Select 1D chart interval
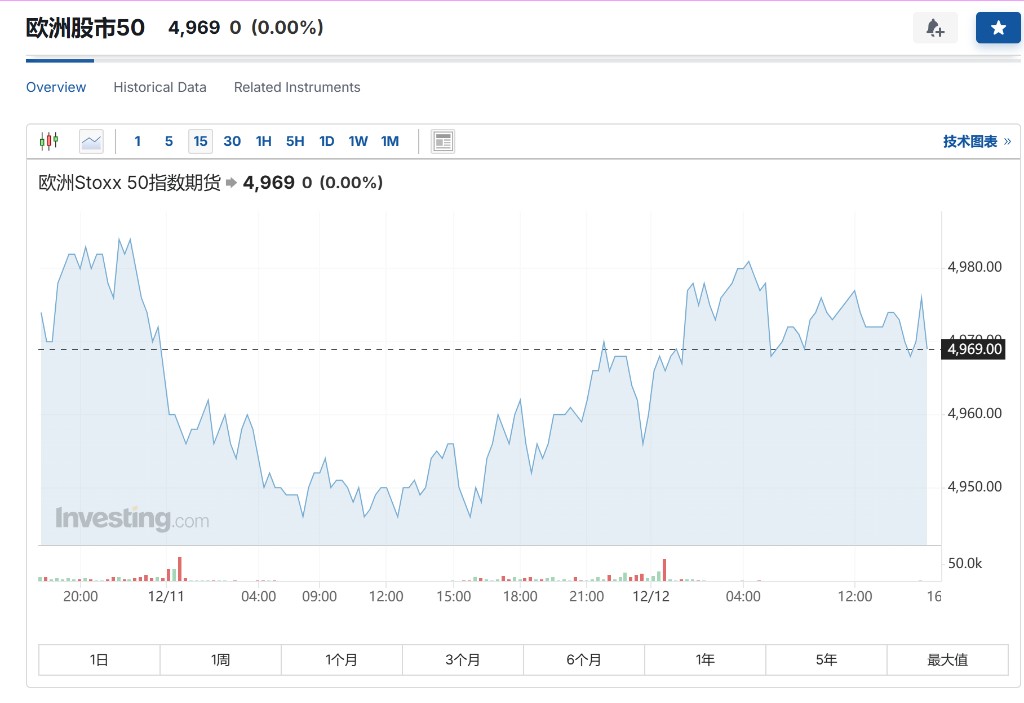This screenshot has width=1024, height=703. (x=326, y=141)
